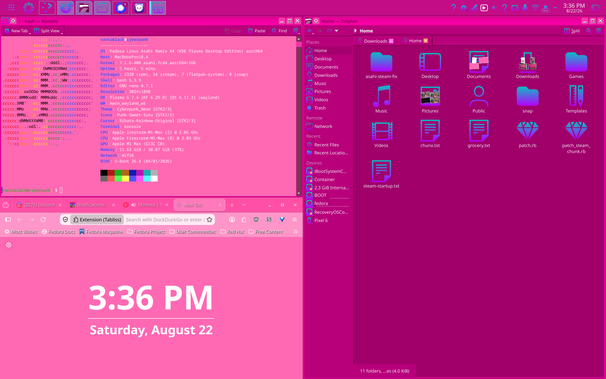Select the grocery.txt file icon
This screenshot has width=606, height=379.
[x=478, y=131]
